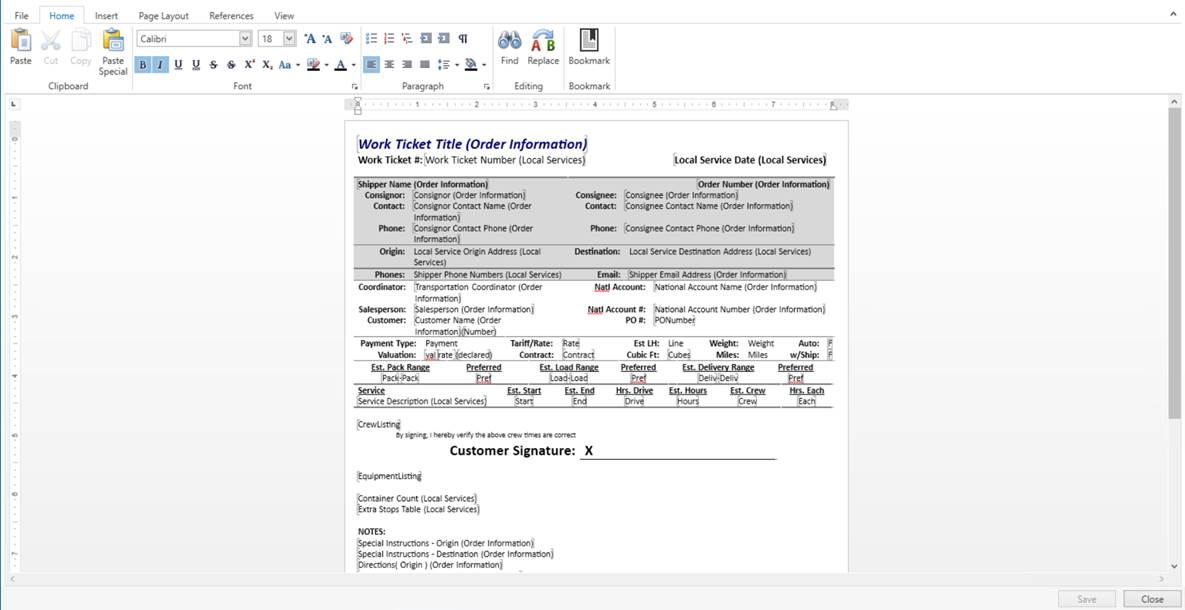Viewport: 1185px width, 610px height.
Task: Click the Superscript button
Action: pos(249,65)
